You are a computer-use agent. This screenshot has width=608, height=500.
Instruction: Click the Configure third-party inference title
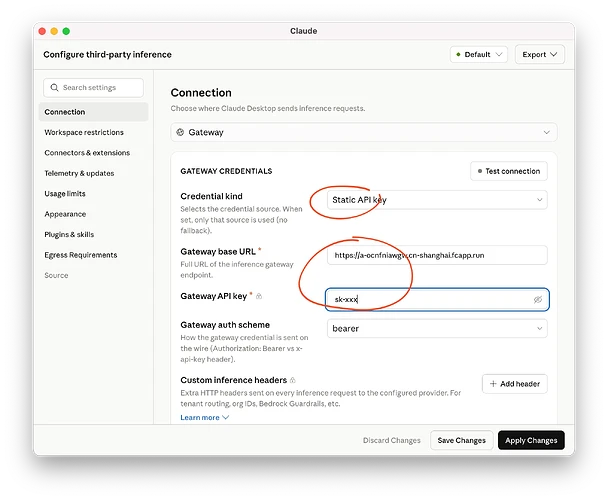pos(107,54)
